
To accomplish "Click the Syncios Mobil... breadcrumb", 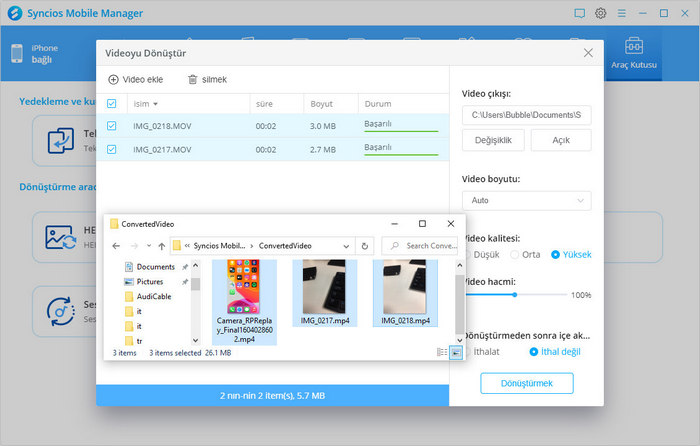I will (219, 246).
